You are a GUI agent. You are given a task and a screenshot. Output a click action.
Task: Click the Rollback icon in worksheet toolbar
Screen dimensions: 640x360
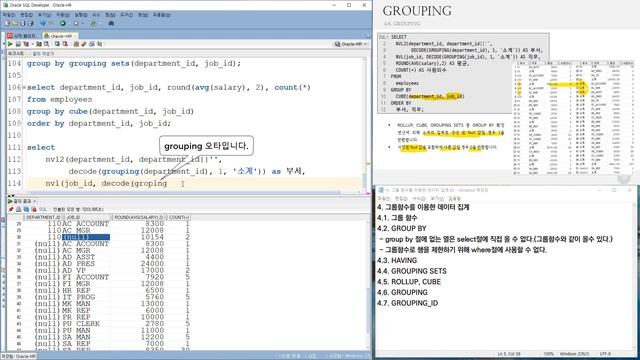click(x=65, y=44)
